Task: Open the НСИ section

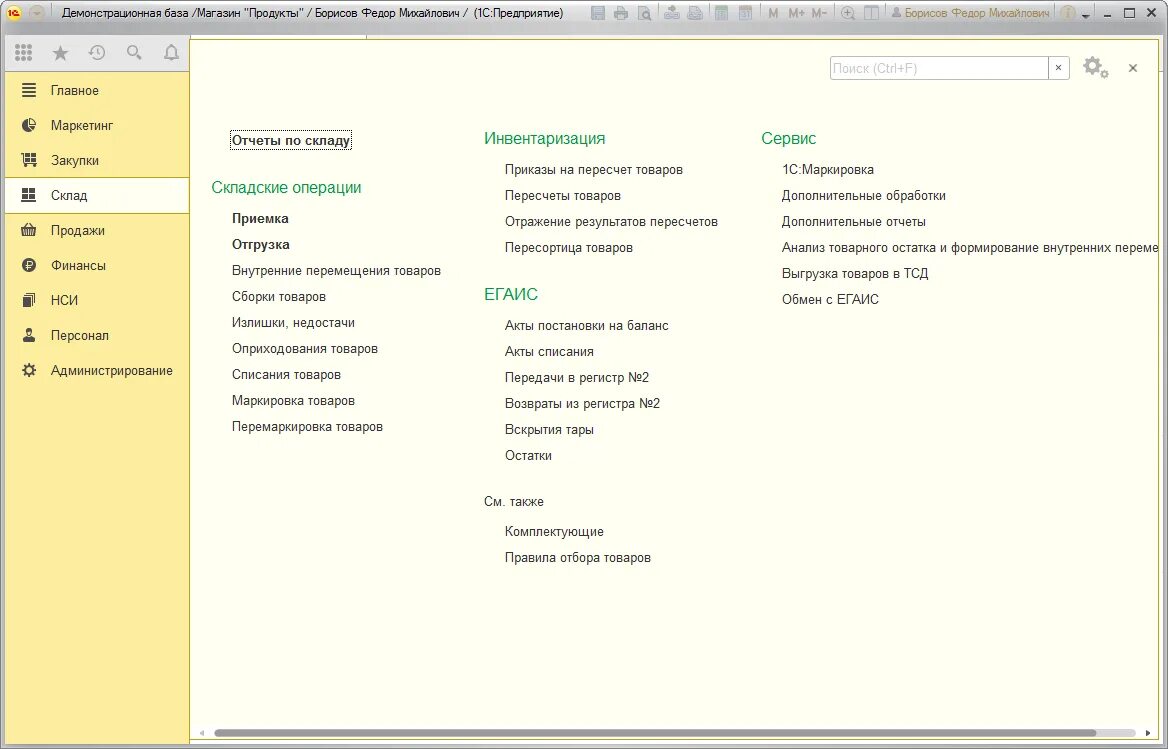Action: [97, 300]
